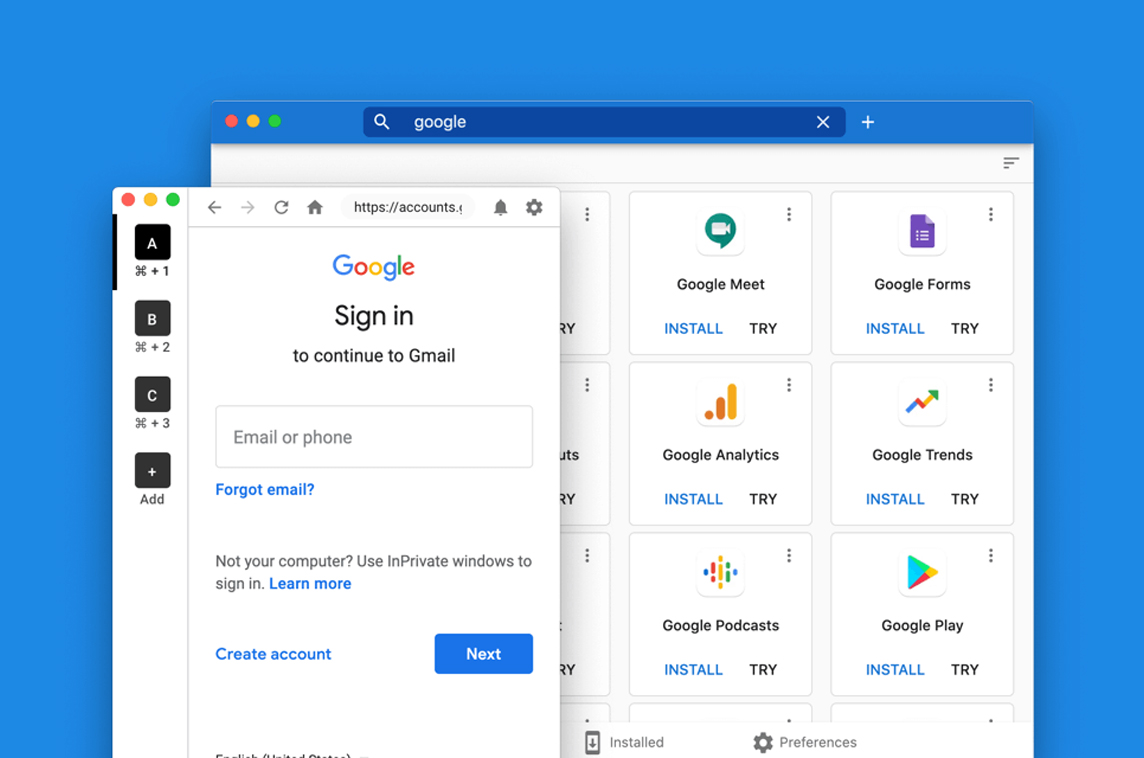Open Google Podcasts card options menu
This screenshot has height=758, width=1144.
click(x=789, y=556)
